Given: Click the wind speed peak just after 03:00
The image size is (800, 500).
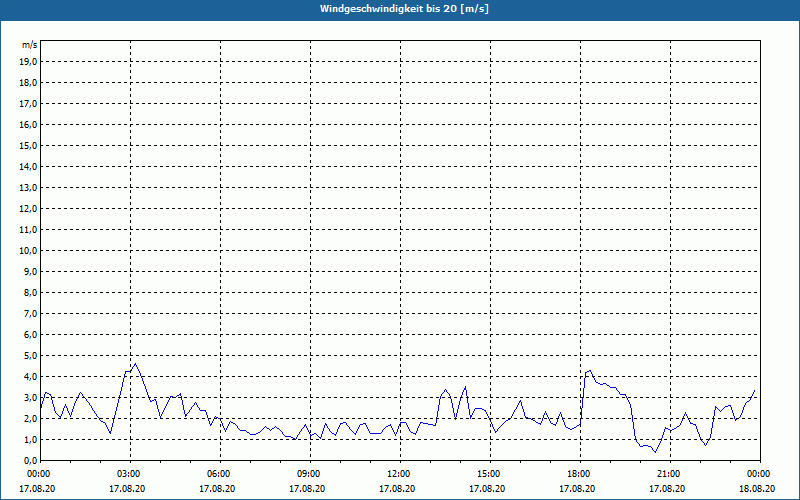Looking at the screenshot, I should point(135,364).
